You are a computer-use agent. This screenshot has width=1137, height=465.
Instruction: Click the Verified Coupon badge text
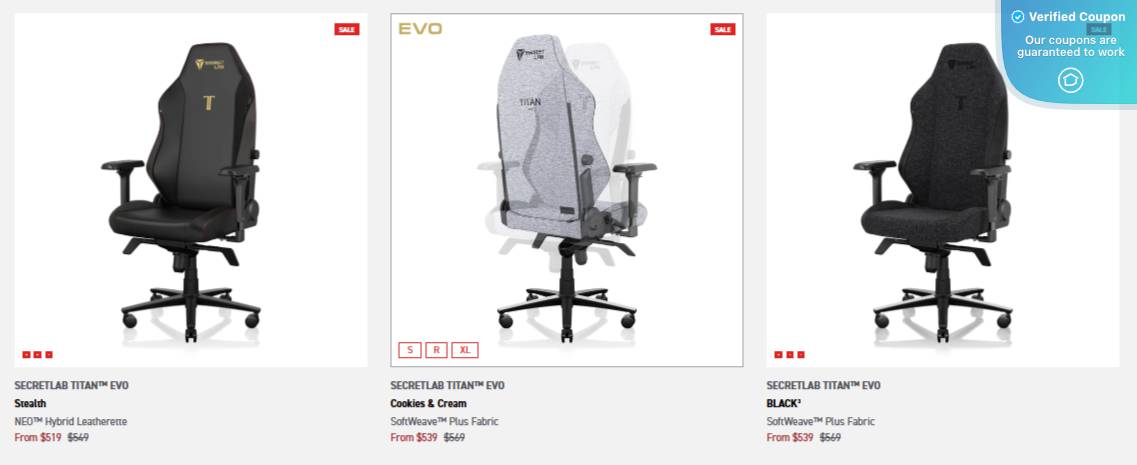pyautogui.click(x=1077, y=17)
